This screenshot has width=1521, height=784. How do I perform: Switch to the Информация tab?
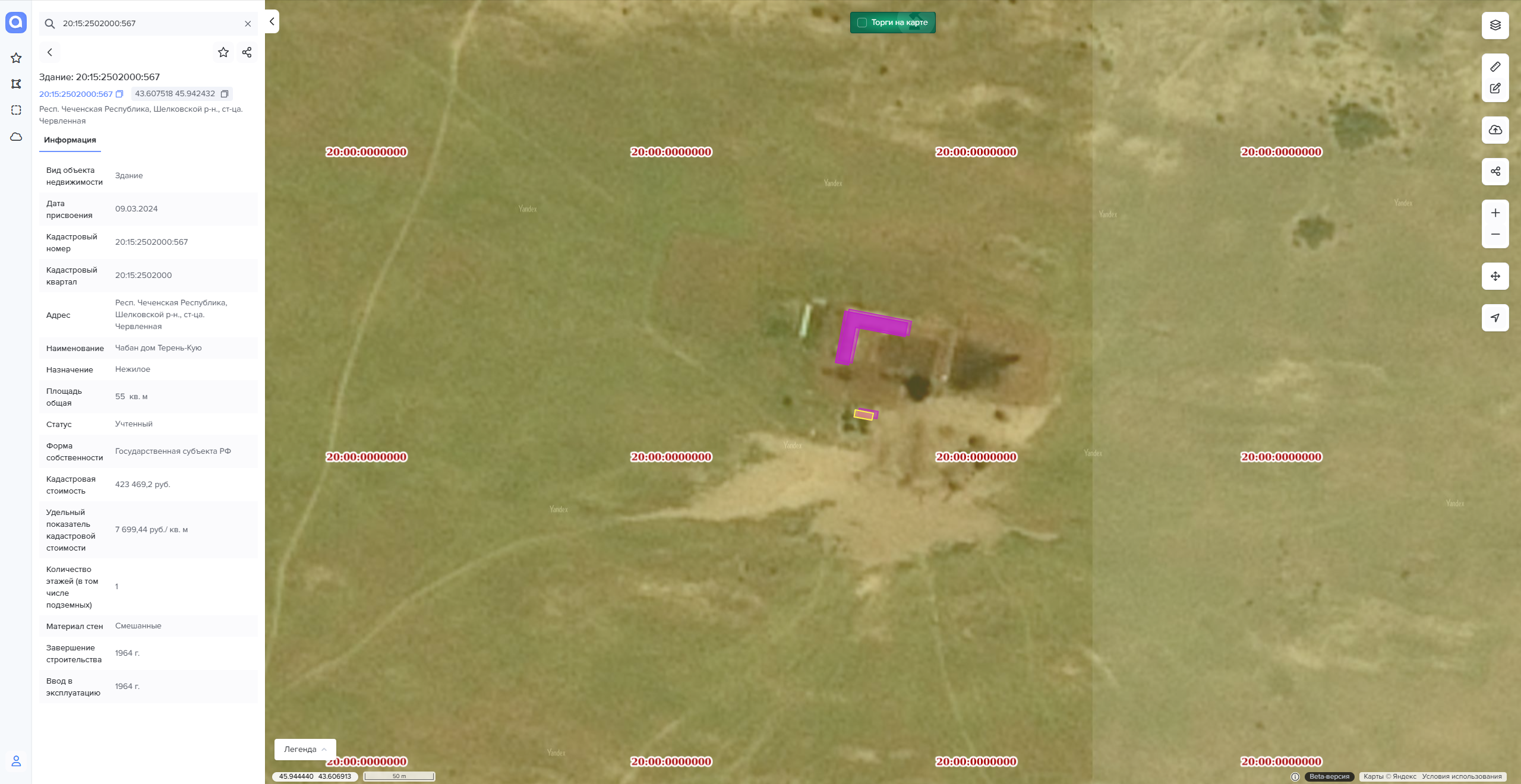click(x=70, y=140)
